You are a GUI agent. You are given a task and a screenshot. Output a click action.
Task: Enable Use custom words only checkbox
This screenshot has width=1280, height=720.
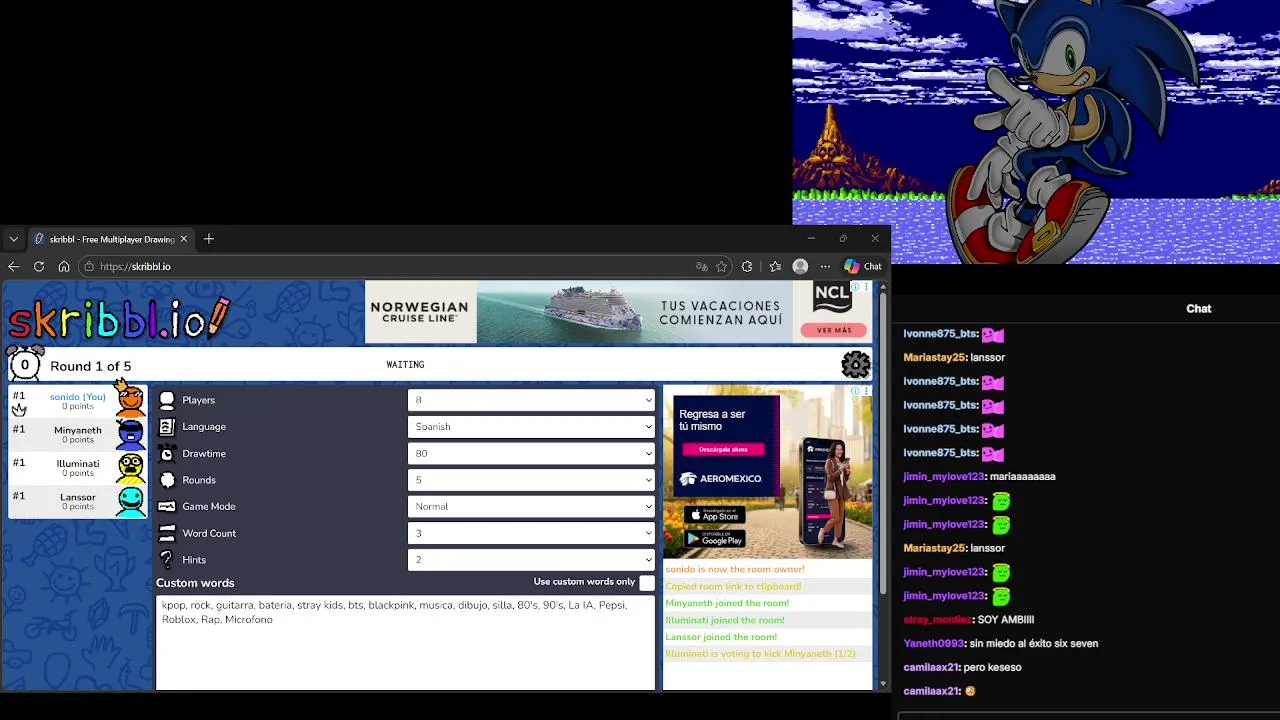[647, 582]
